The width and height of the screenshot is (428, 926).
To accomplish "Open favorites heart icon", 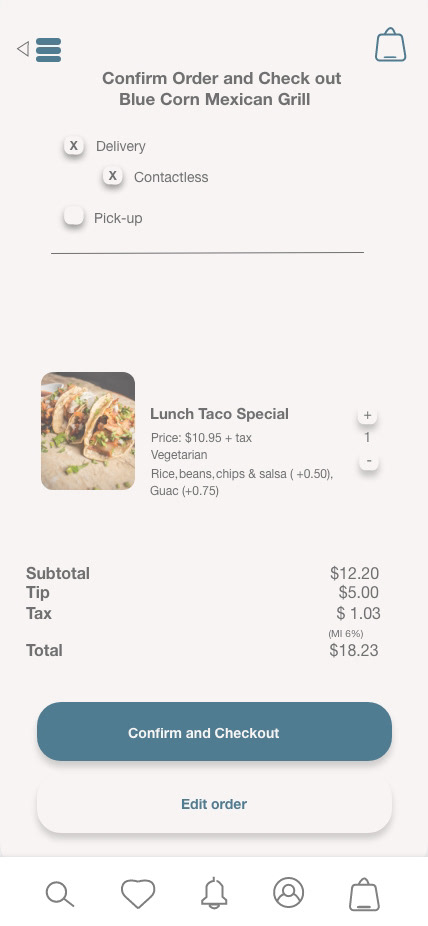I will click(x=138, y=894).
